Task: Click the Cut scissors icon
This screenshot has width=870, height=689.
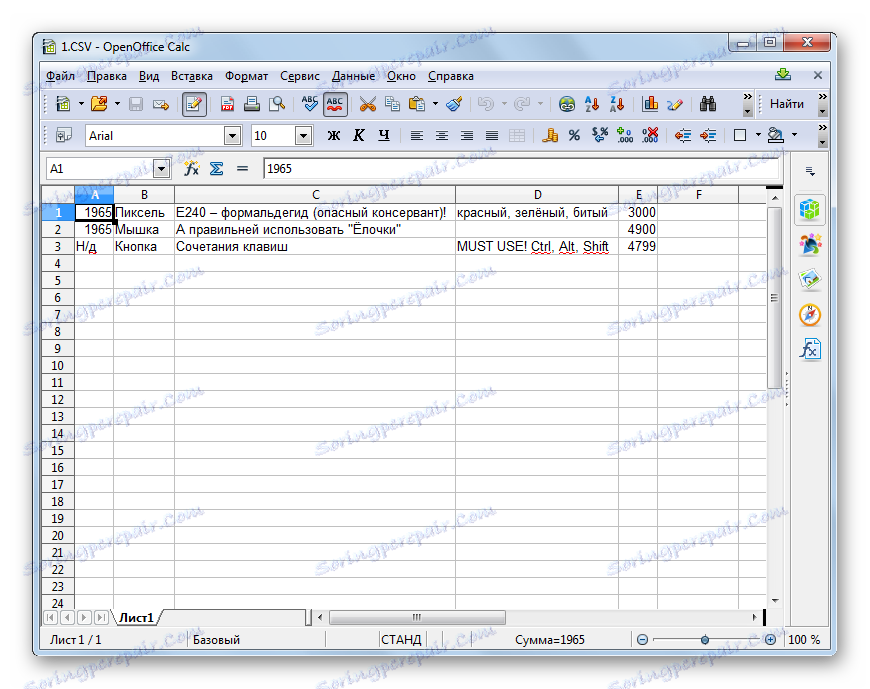Action: click(x=367, y=104)
